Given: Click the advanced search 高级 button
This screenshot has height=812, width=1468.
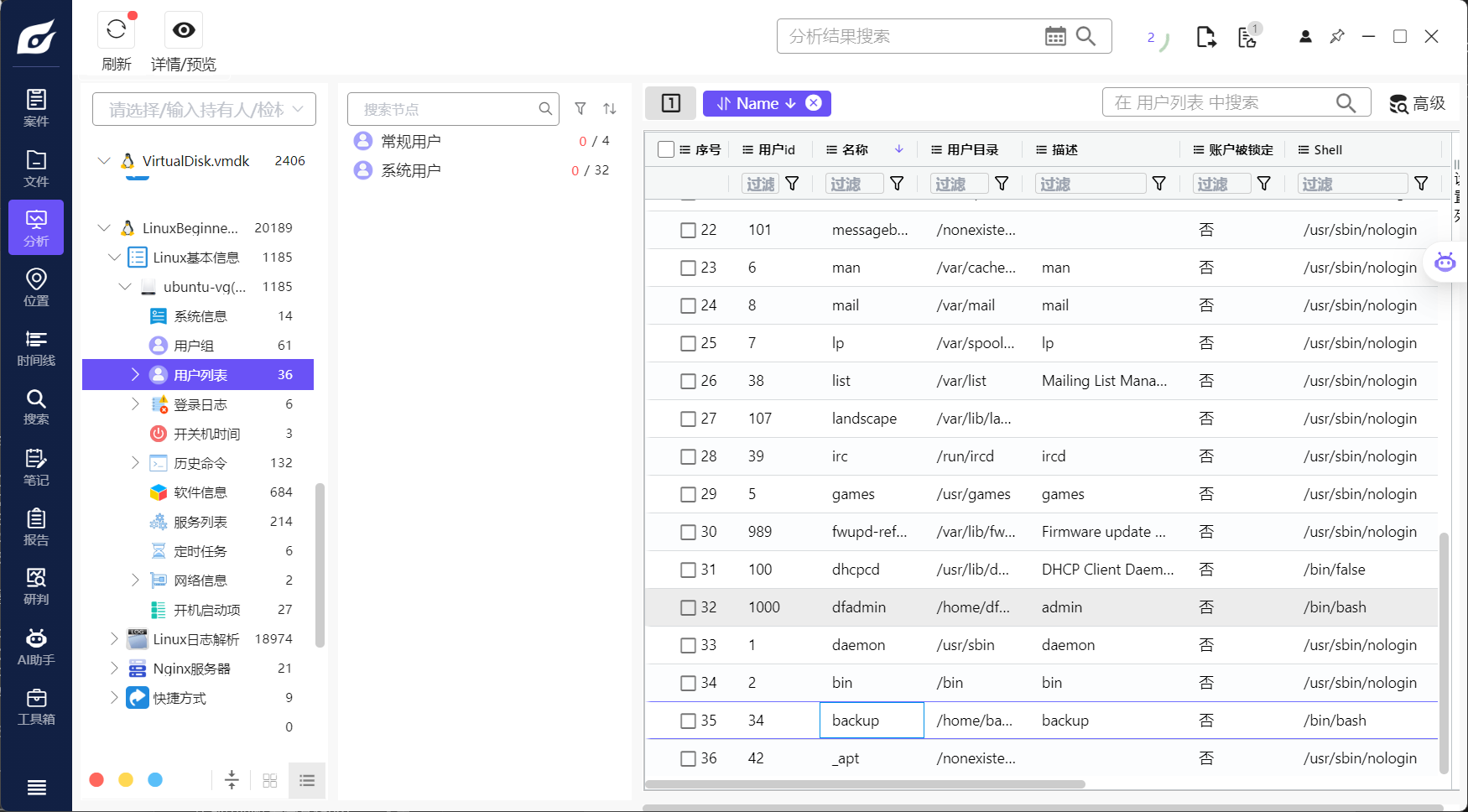Looking at the screenshot, I should tap(1418, 103).
